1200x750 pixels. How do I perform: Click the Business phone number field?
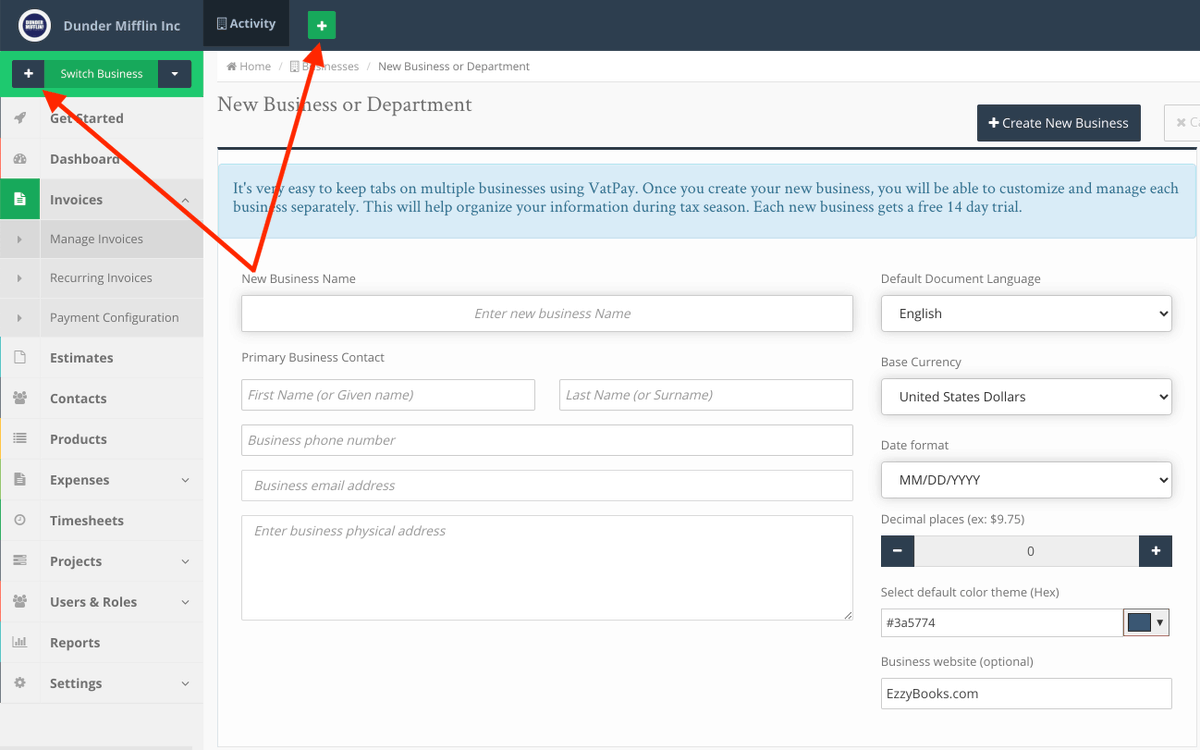tap(547, 440)
